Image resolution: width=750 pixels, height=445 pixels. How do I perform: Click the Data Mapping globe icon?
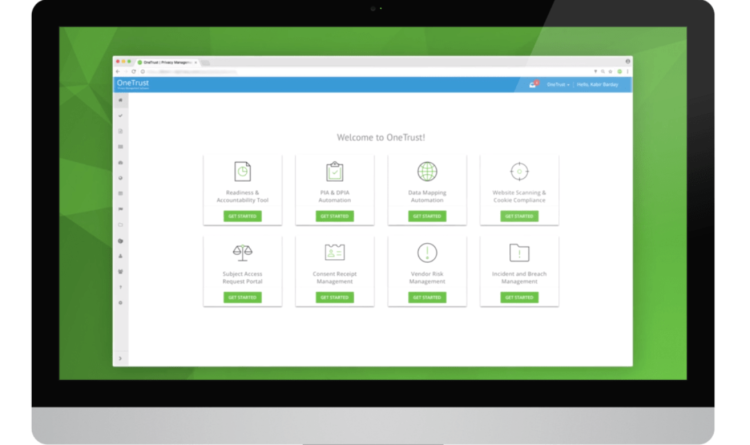point(427,171)
